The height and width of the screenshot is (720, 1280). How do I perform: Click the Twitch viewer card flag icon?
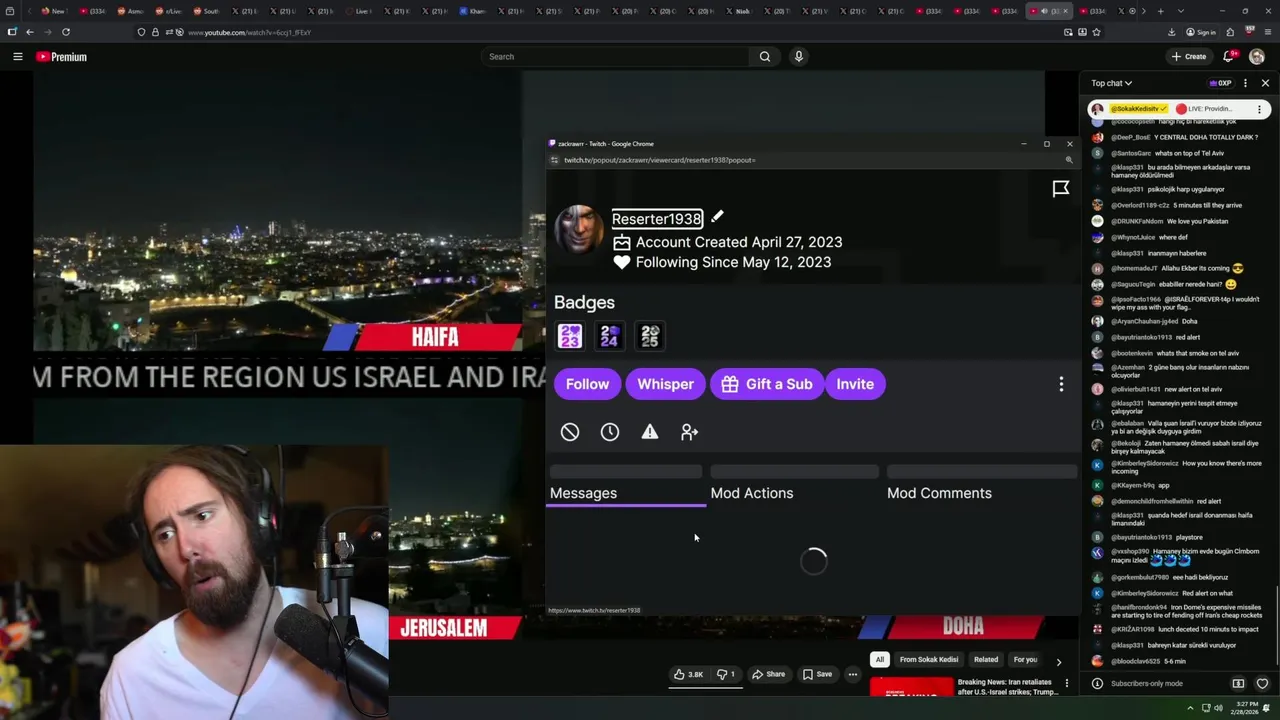pyautogui.click(x=1061, y=189)
